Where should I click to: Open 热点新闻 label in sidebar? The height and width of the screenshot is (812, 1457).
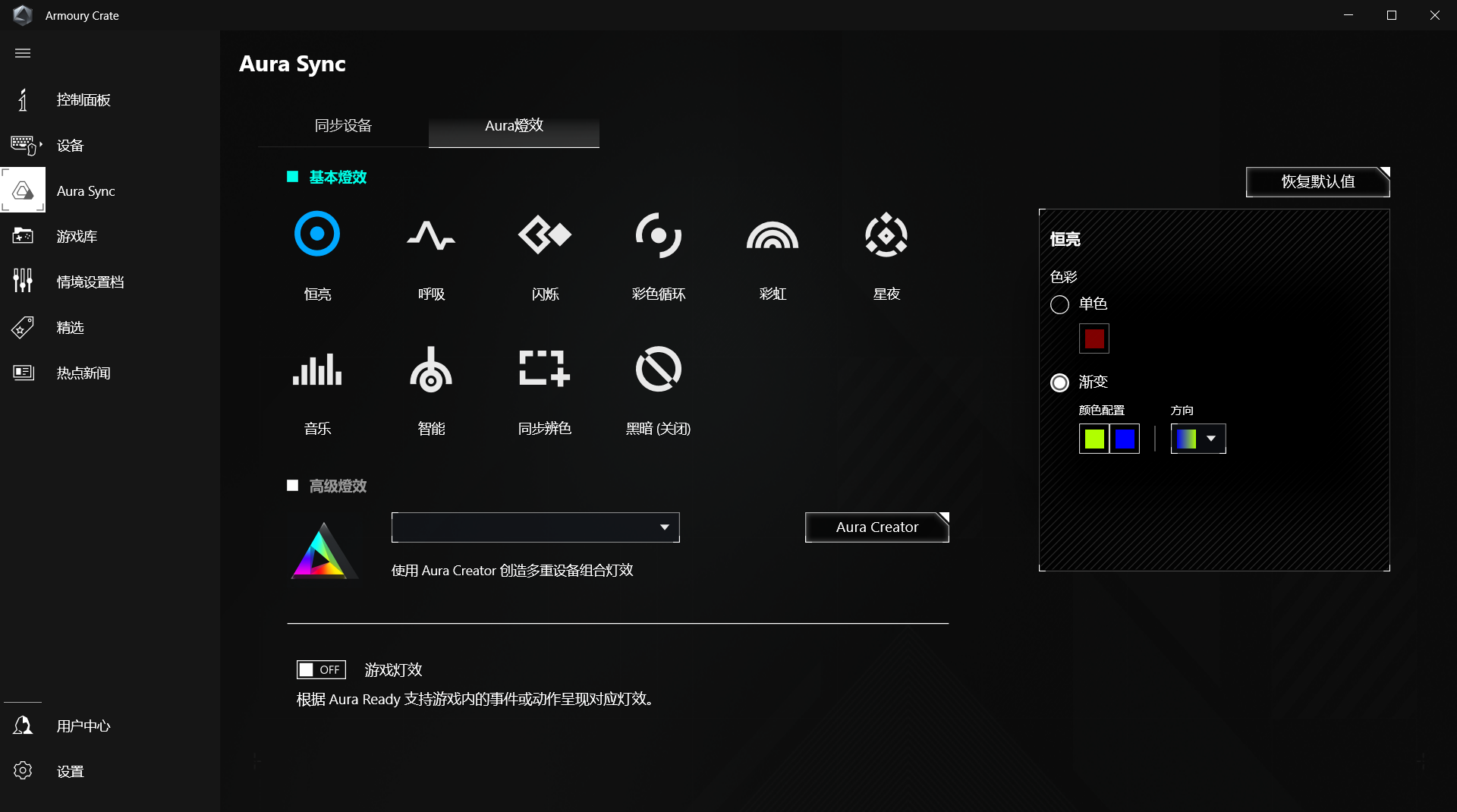[x=83, y=373]
